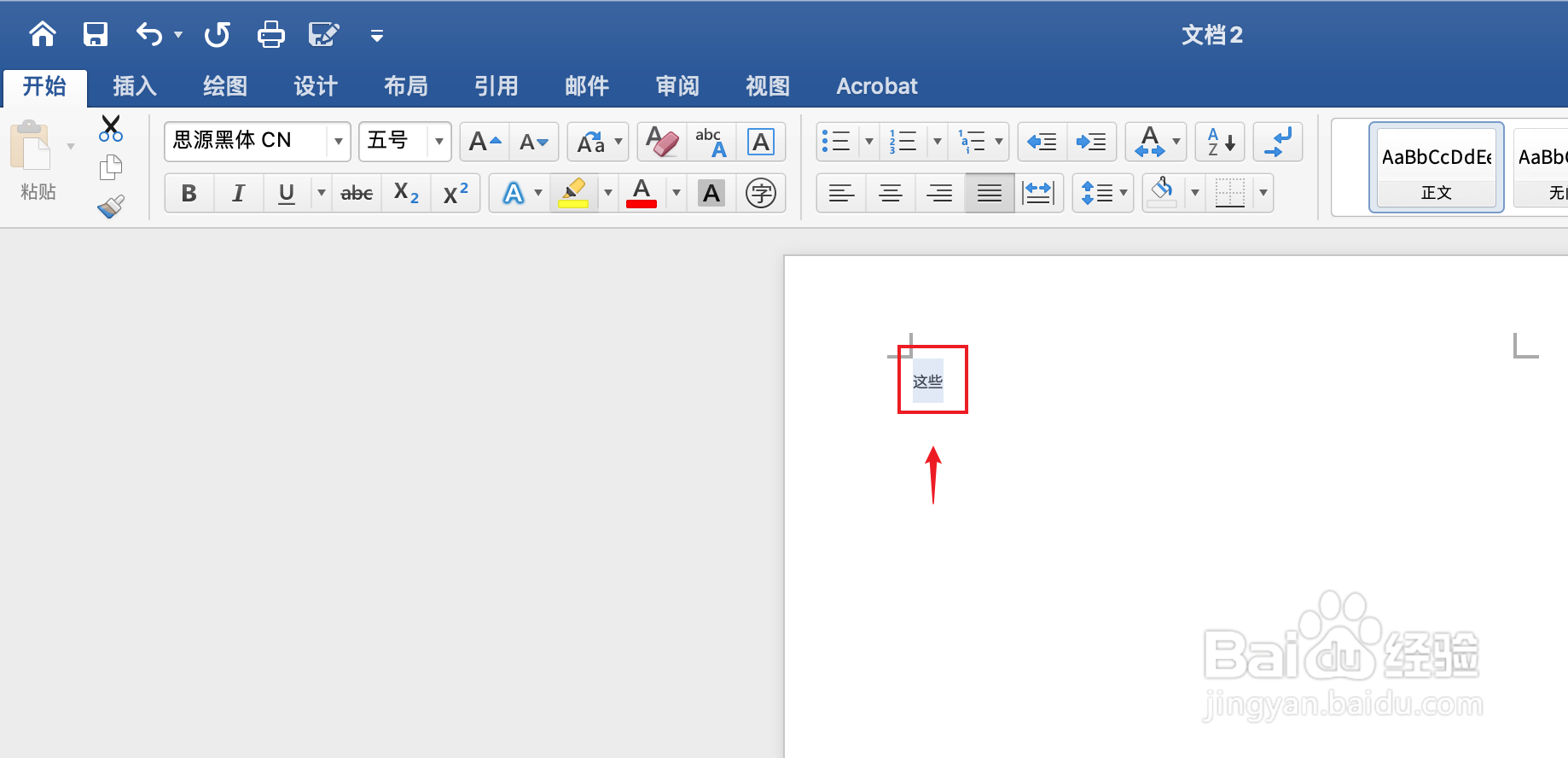1568x758 pixels.
Task: Undo the last action
Action: pos(149,34)
